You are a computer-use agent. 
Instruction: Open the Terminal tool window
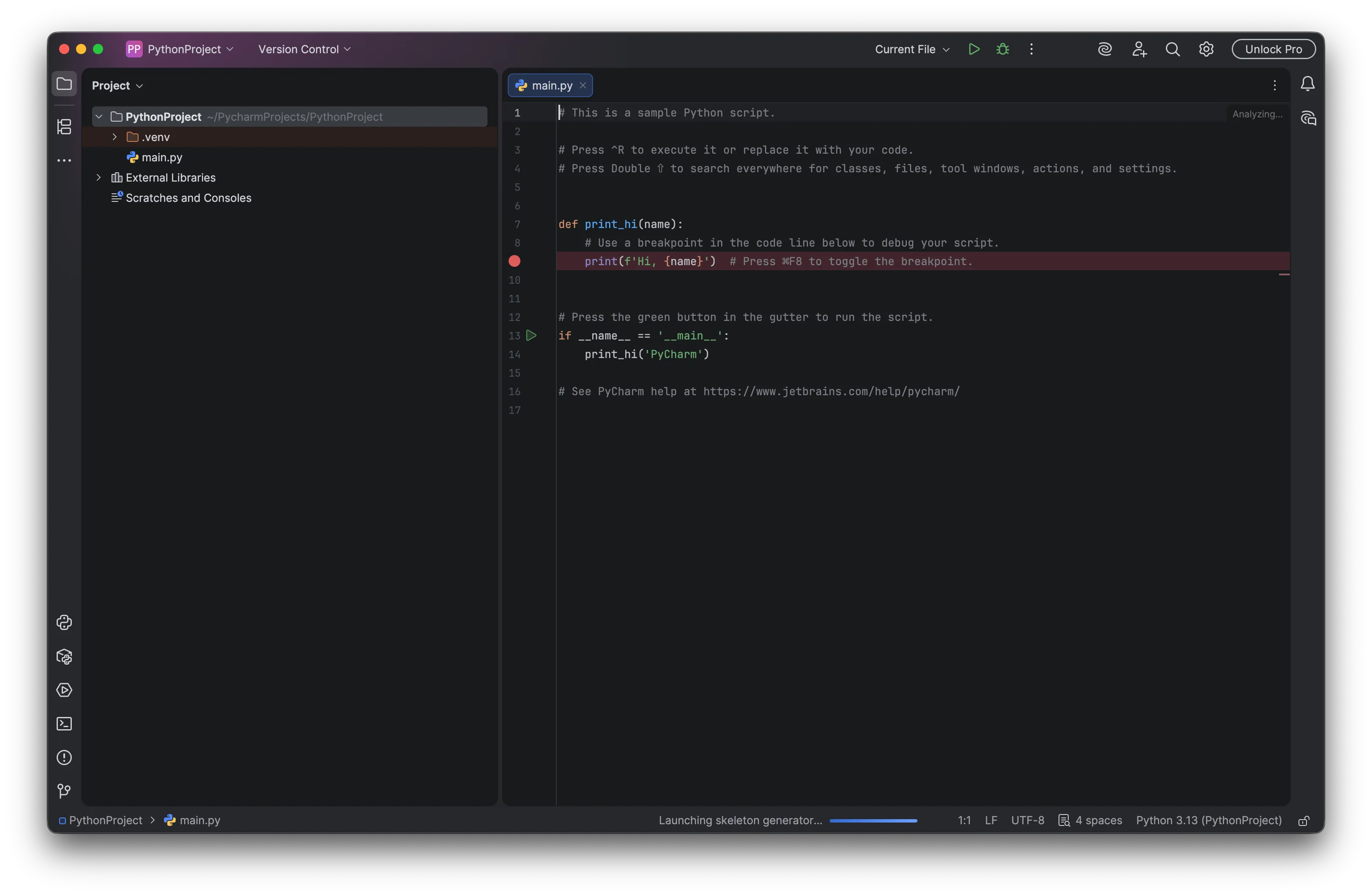[x=65, y=724]
